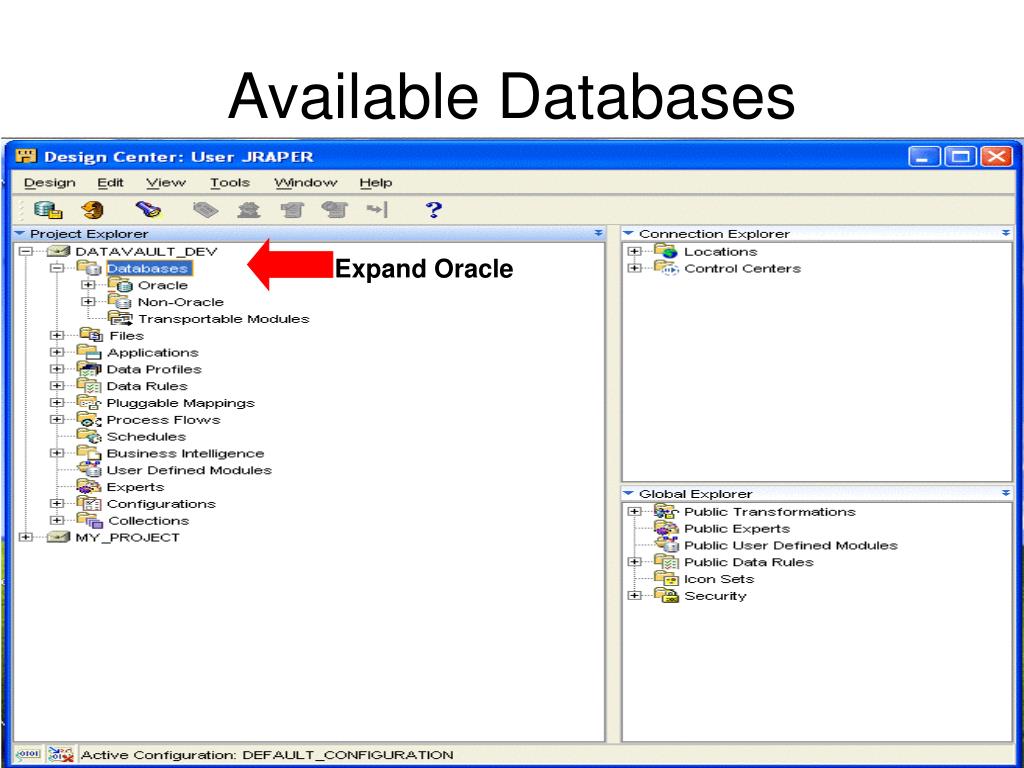Minimize the Design Center window
Screen dimensions: 1024x768
(924, 157)
